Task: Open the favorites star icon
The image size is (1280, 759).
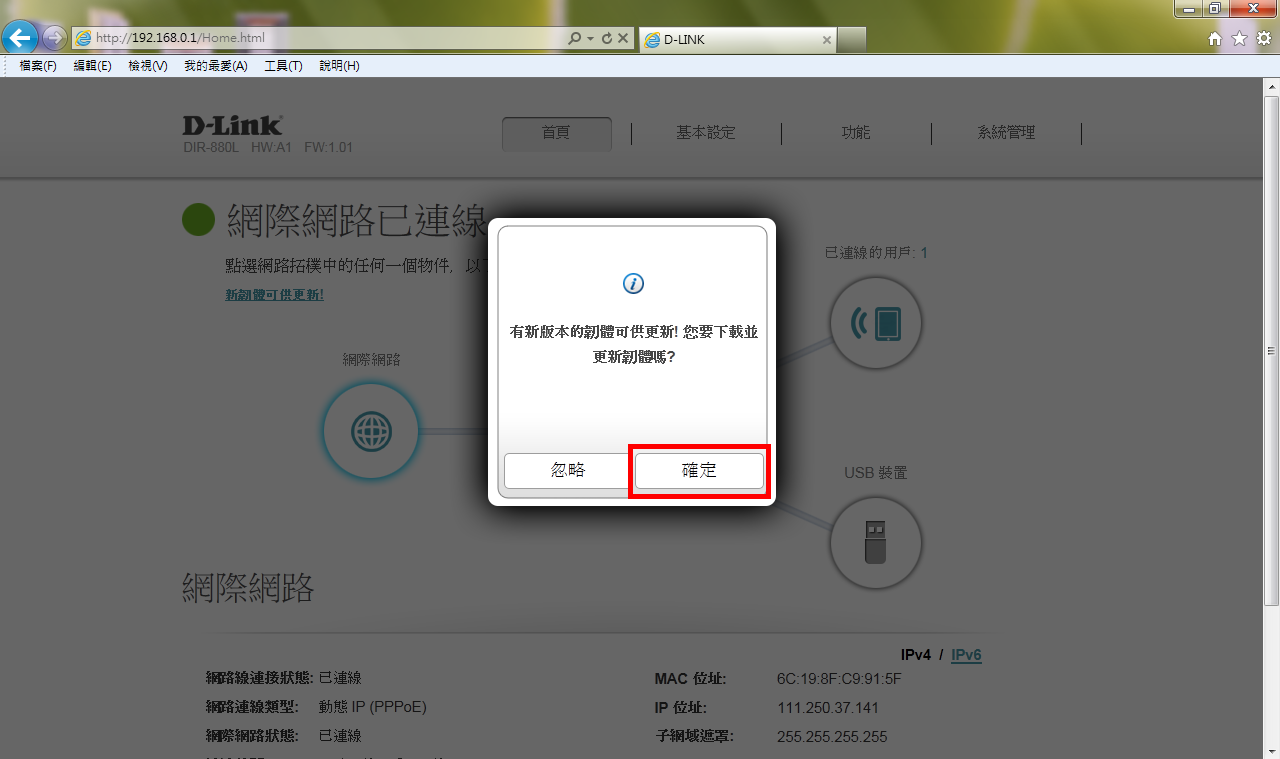Action: pyautogui.click(x=1239, y=39)
